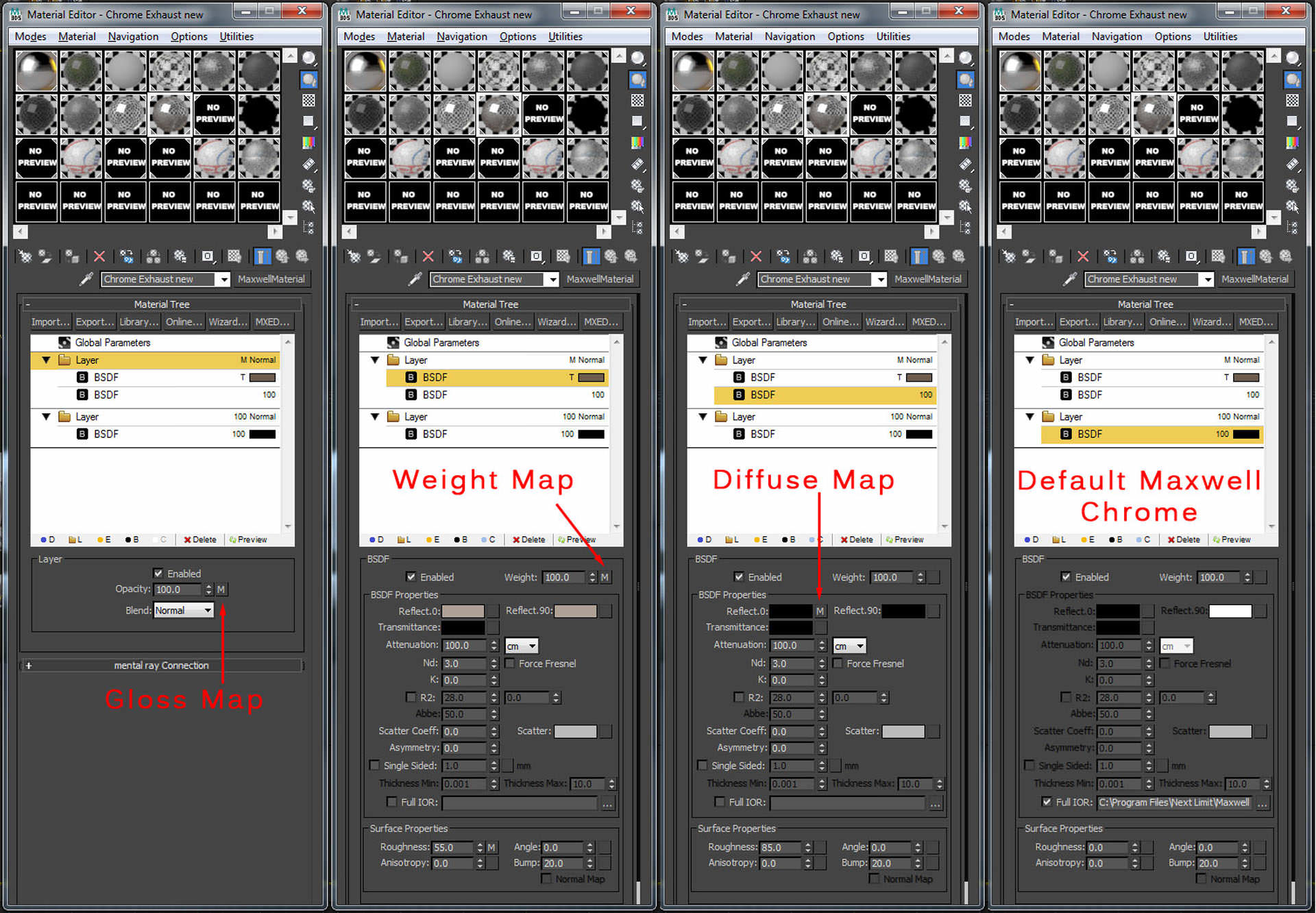The width and height of the screenshot is (1316, 913).
Task: Click Put Material to Scene icon, third window
Action: pos(702,256)
